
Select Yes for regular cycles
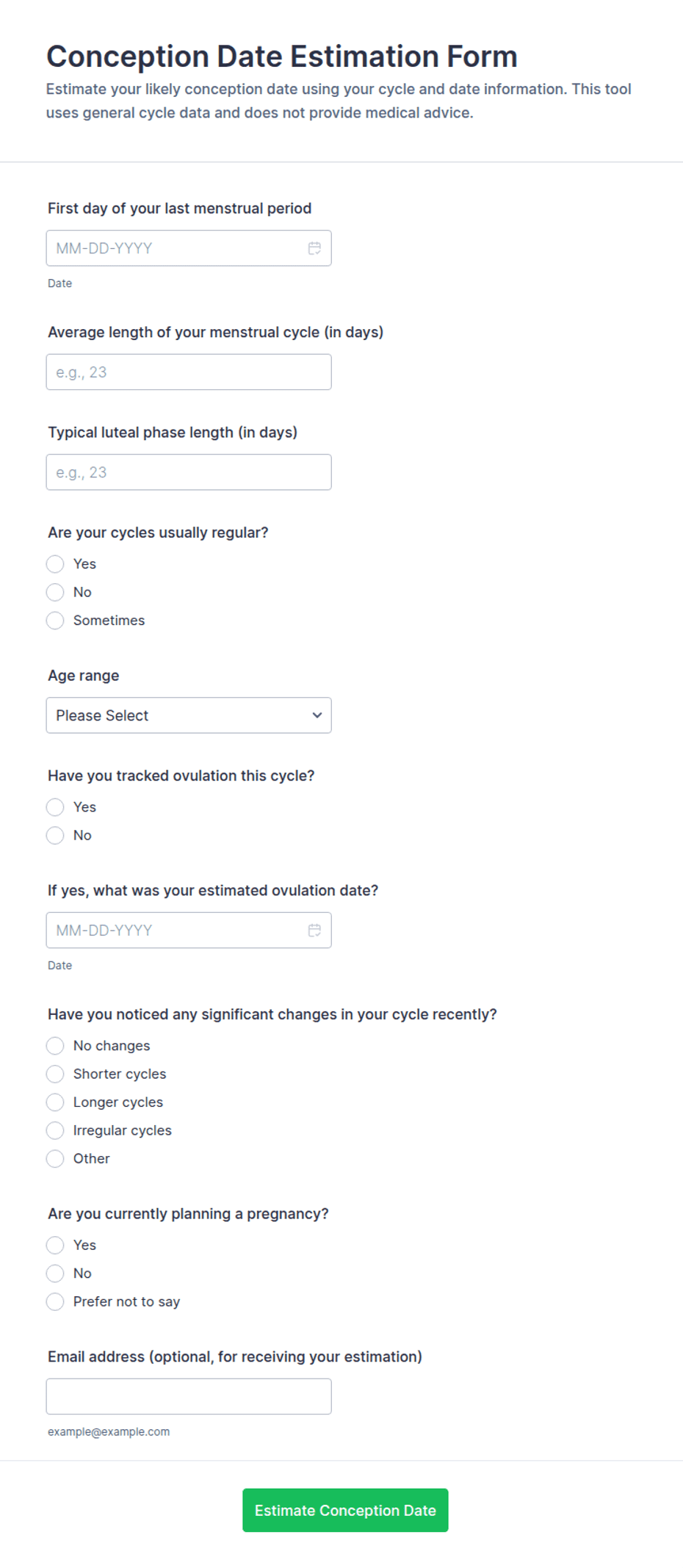click(x=55, y=564)
